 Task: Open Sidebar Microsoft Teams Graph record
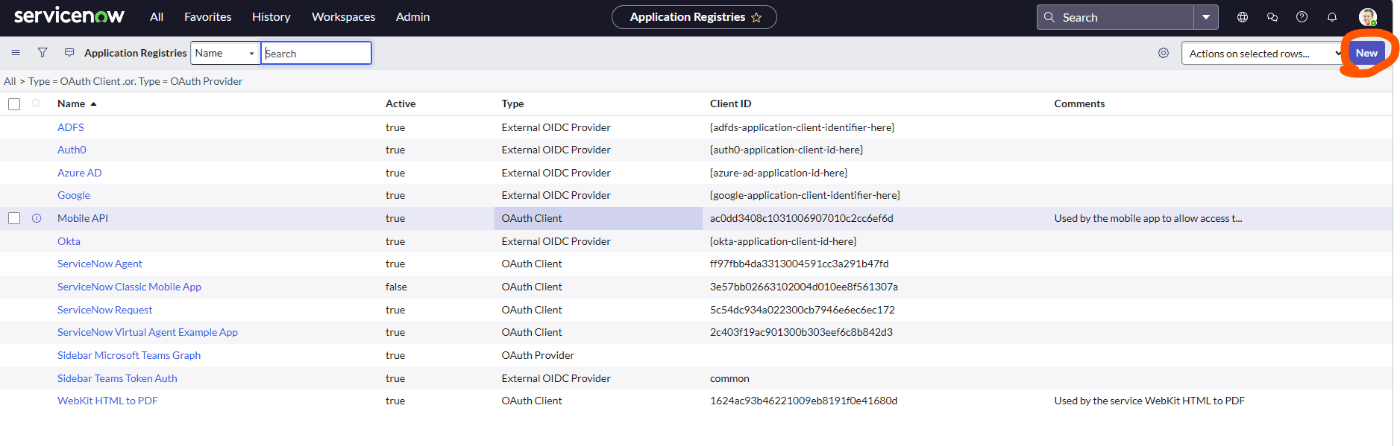(x=129, y=355)
